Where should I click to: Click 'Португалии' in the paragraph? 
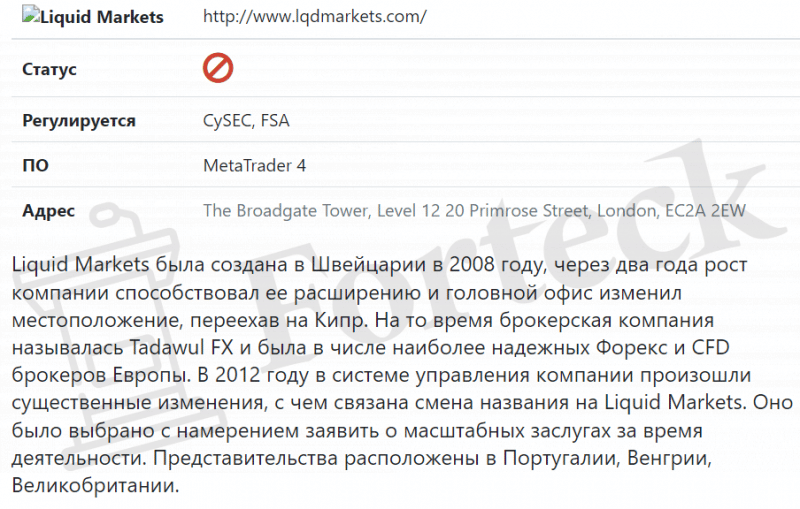[561, 458]
